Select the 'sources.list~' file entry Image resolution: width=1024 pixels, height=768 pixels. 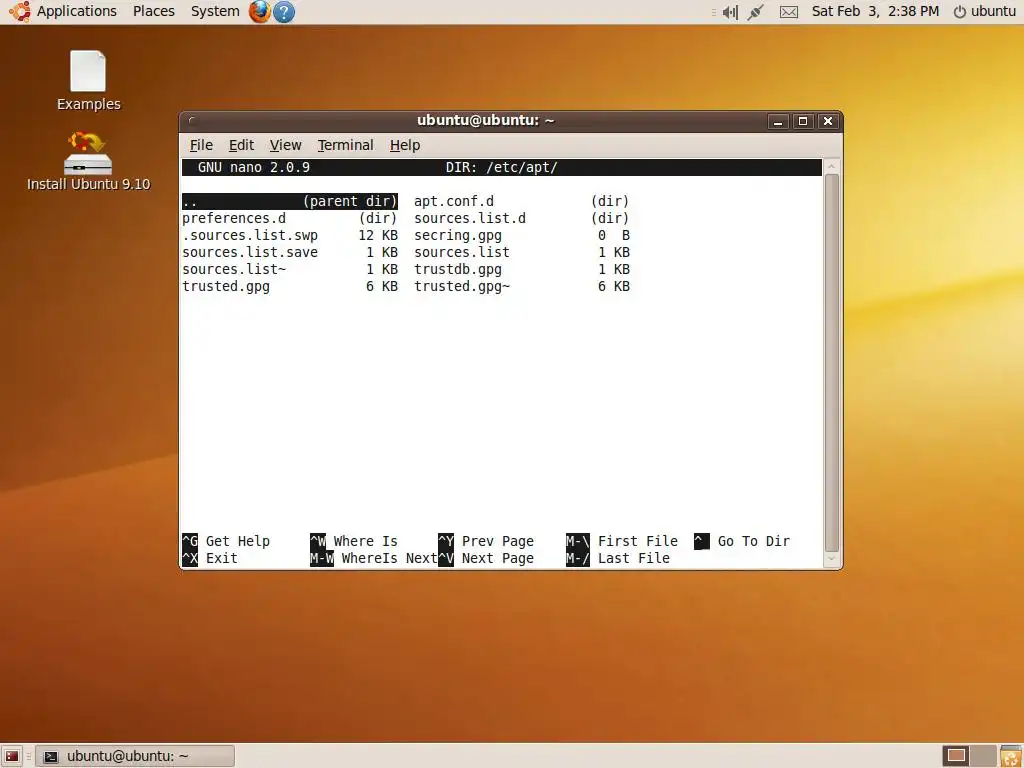coord(290,269)
